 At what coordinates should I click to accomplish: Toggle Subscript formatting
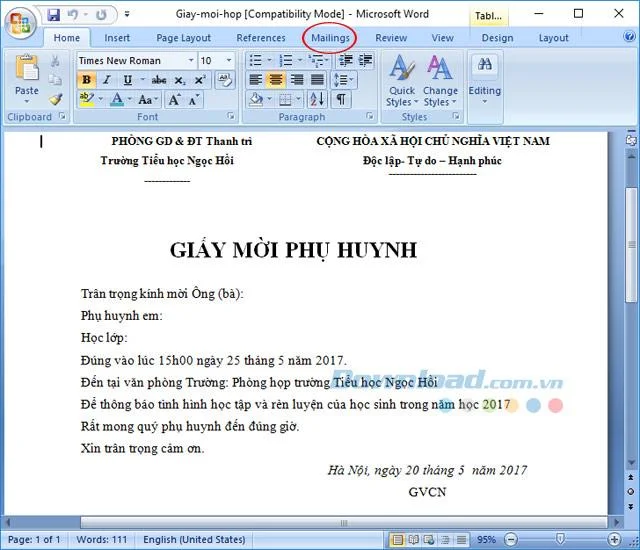point(180,80)
